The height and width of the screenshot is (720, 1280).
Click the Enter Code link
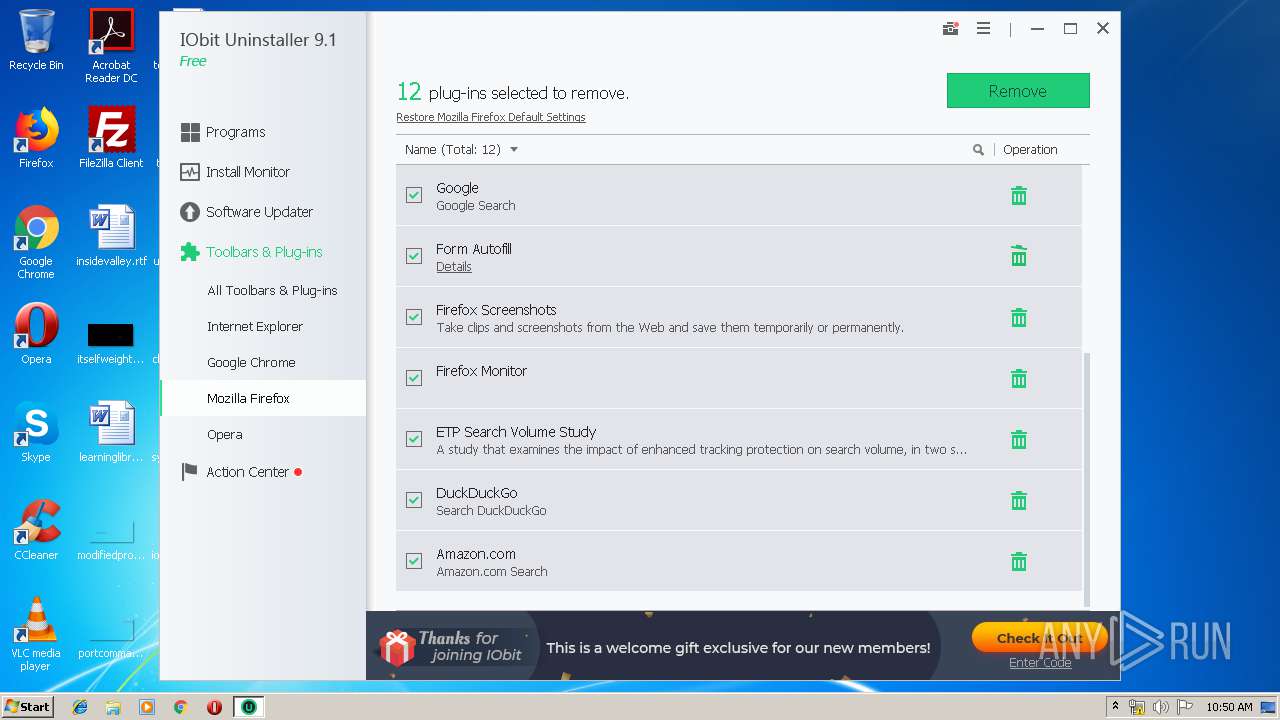[x=1040, y=663]
